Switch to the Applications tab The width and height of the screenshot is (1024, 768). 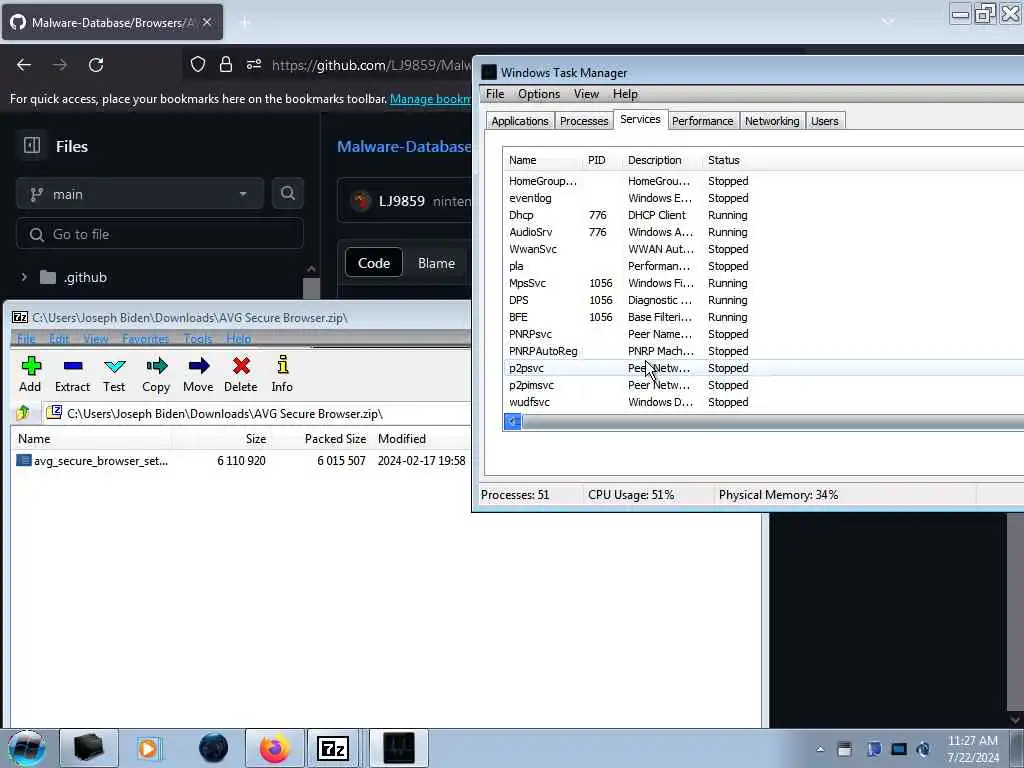click(x=520, y=121)
